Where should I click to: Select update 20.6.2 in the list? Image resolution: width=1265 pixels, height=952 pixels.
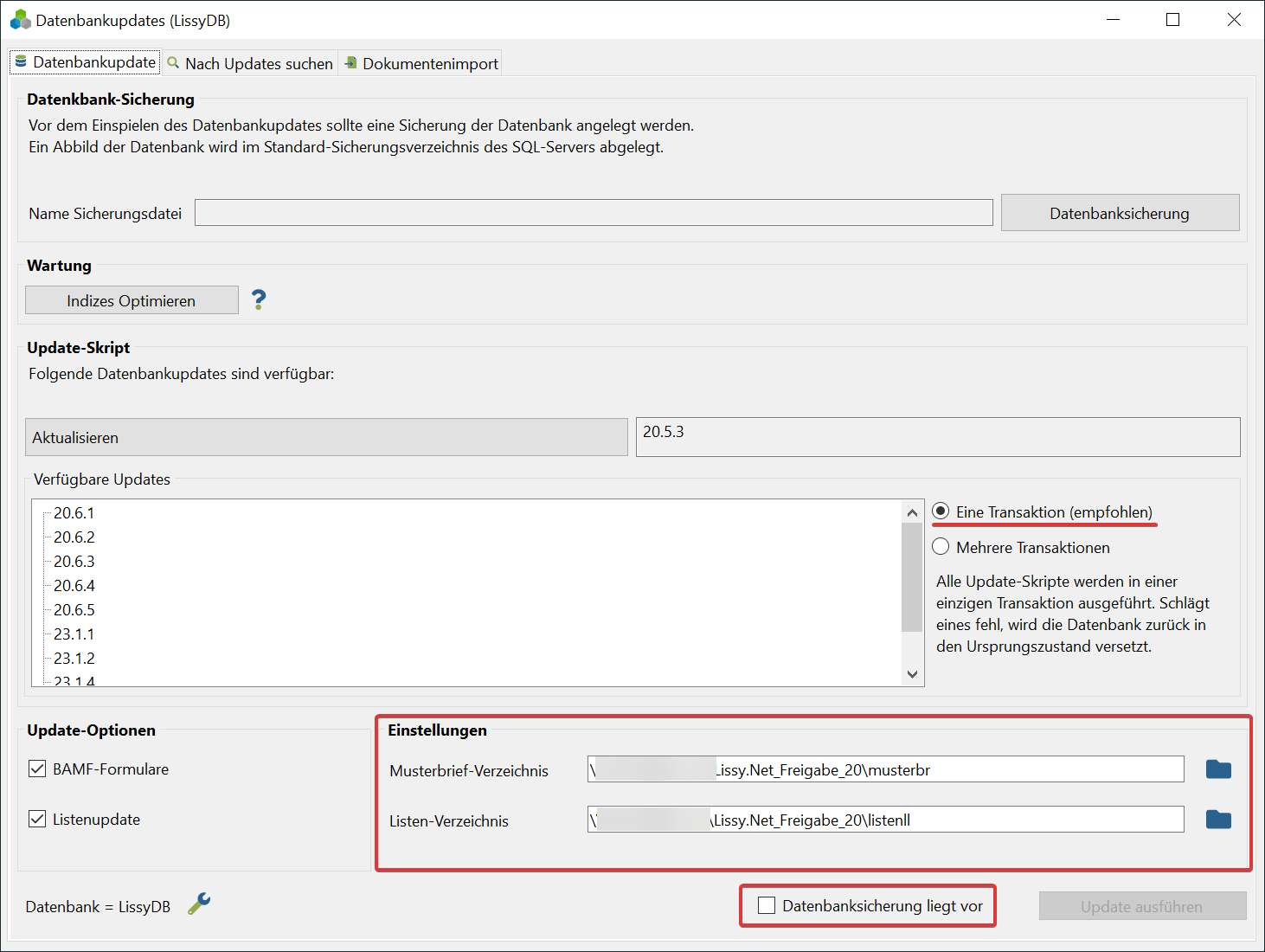click(74, 537)
